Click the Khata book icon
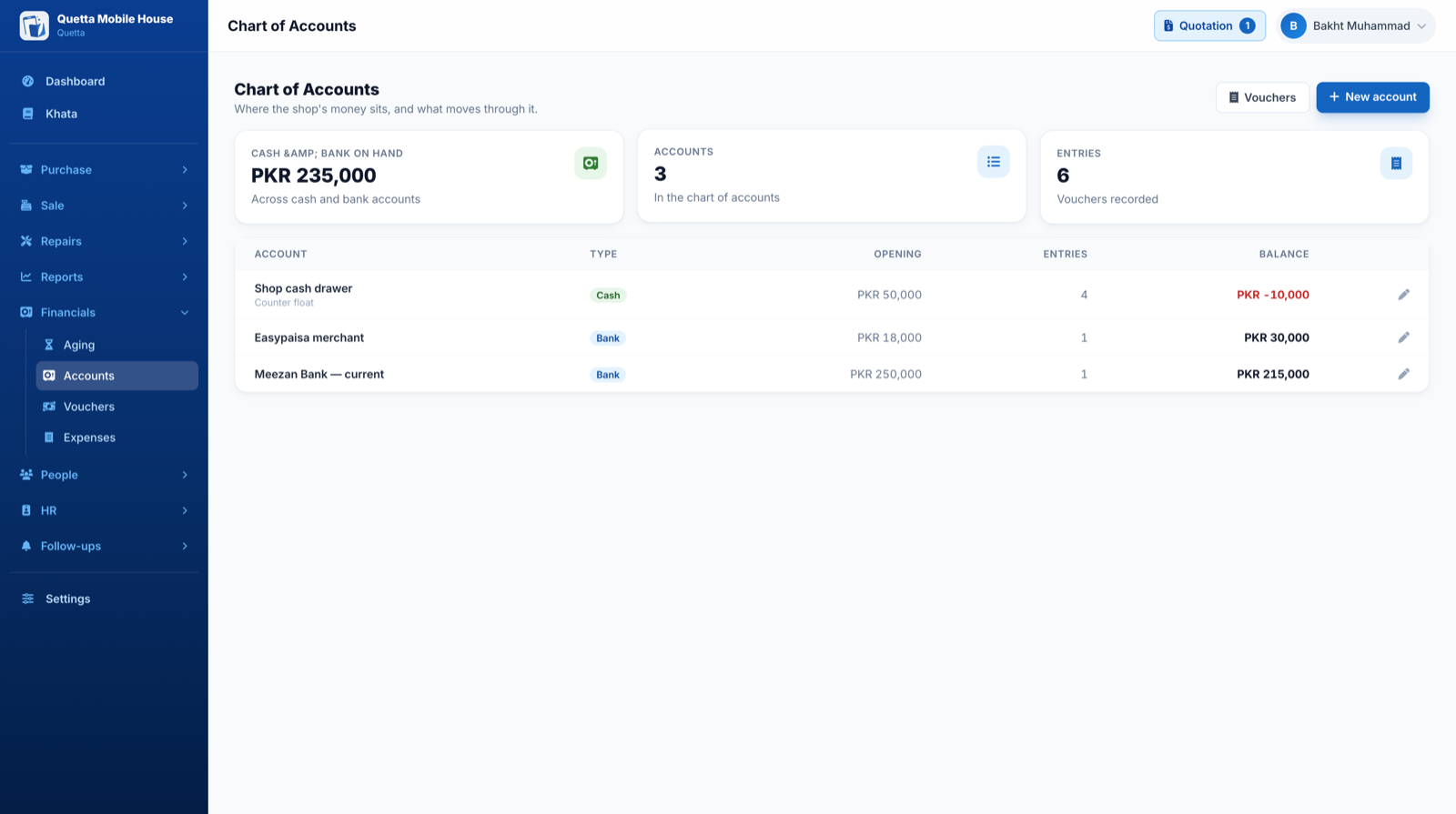The image size is (1456, 814). 27,114
